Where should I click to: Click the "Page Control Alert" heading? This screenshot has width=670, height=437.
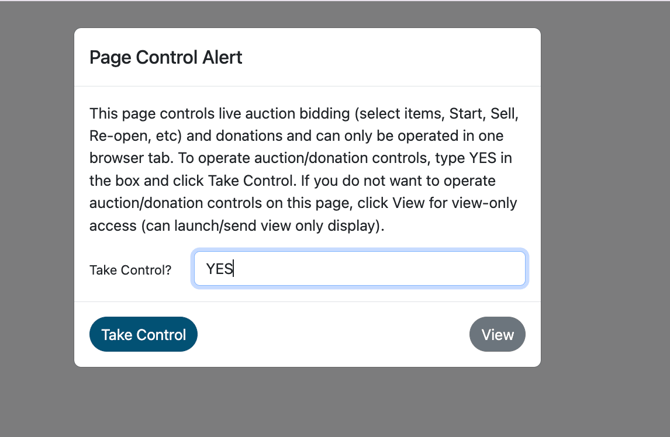(x=166, y=57)
